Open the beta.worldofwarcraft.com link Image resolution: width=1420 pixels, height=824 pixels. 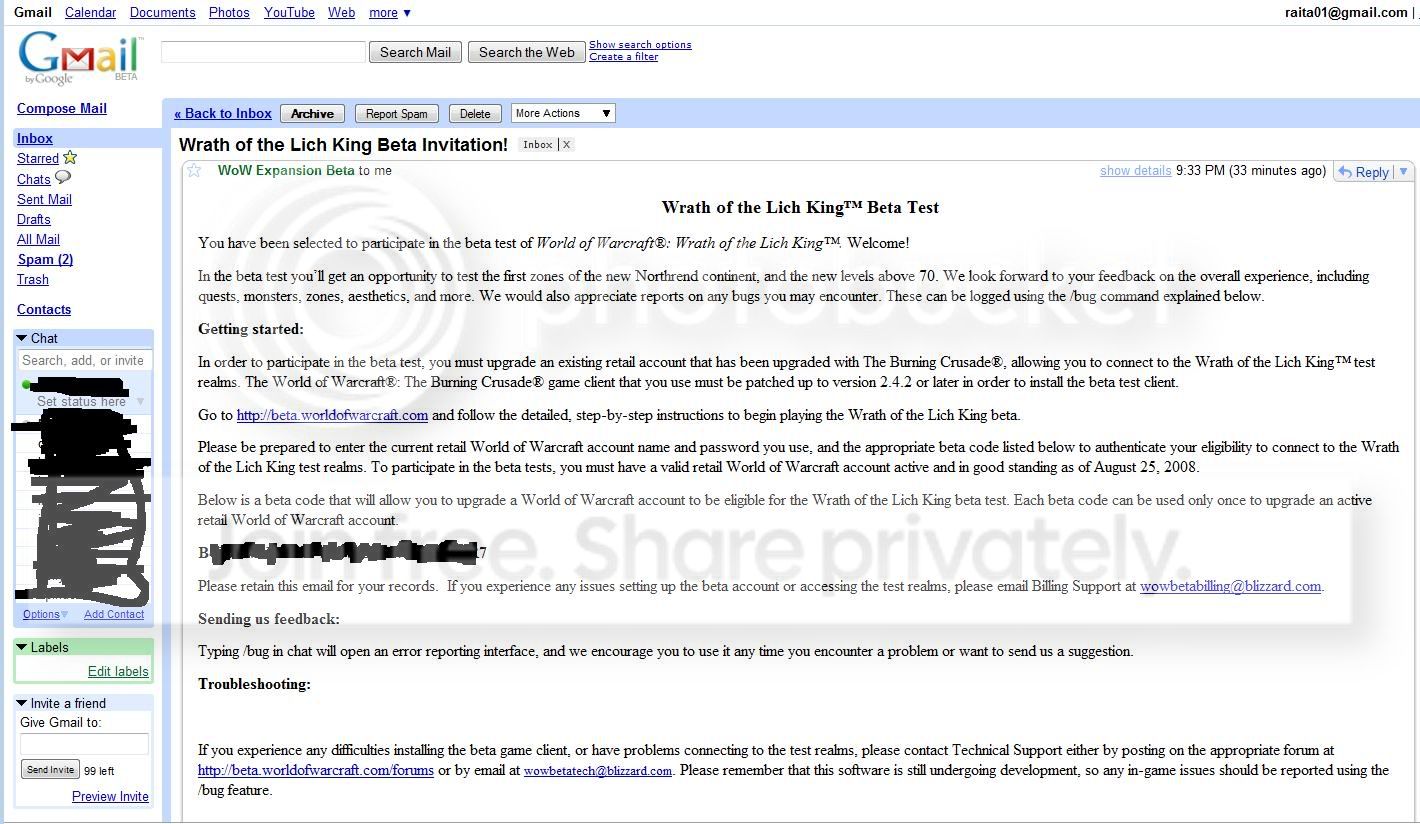point(332,415)
